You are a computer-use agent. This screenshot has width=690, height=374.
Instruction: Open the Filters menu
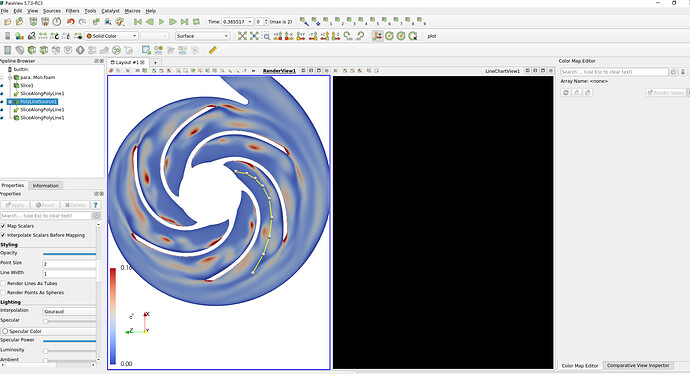pos(72,11)
